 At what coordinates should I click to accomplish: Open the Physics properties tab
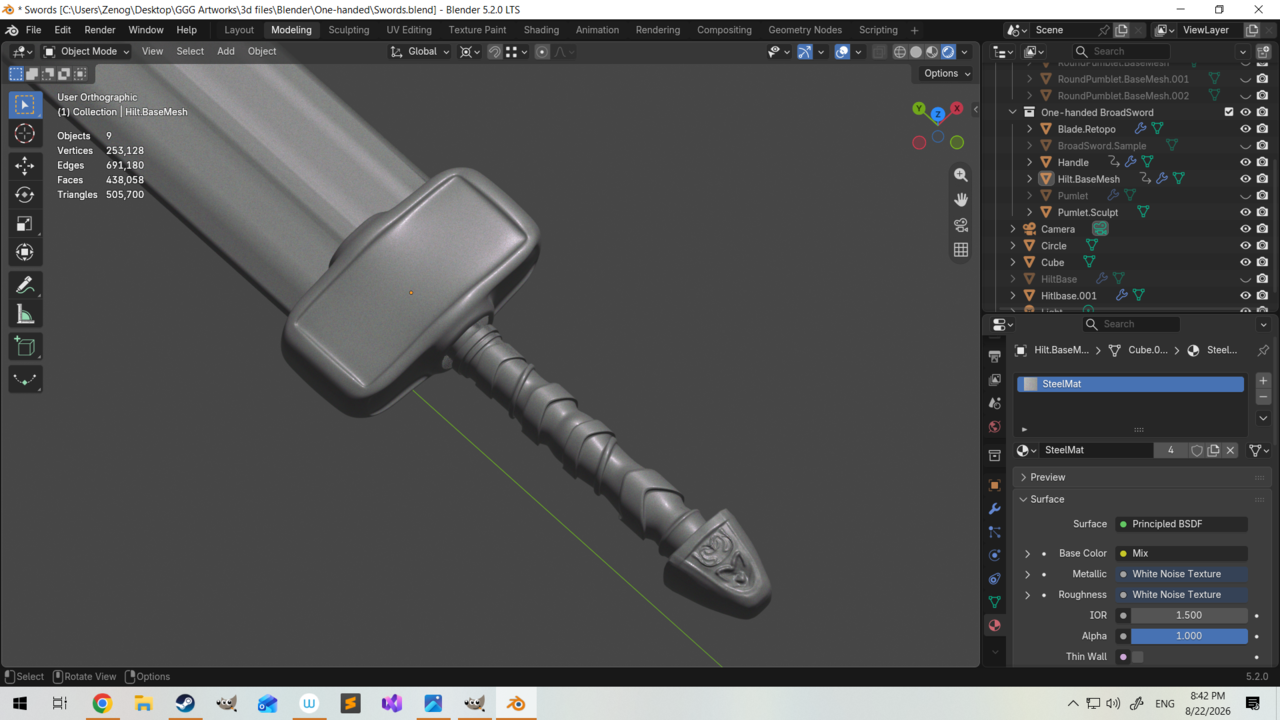pyautogui.click(x=994, y=555)
